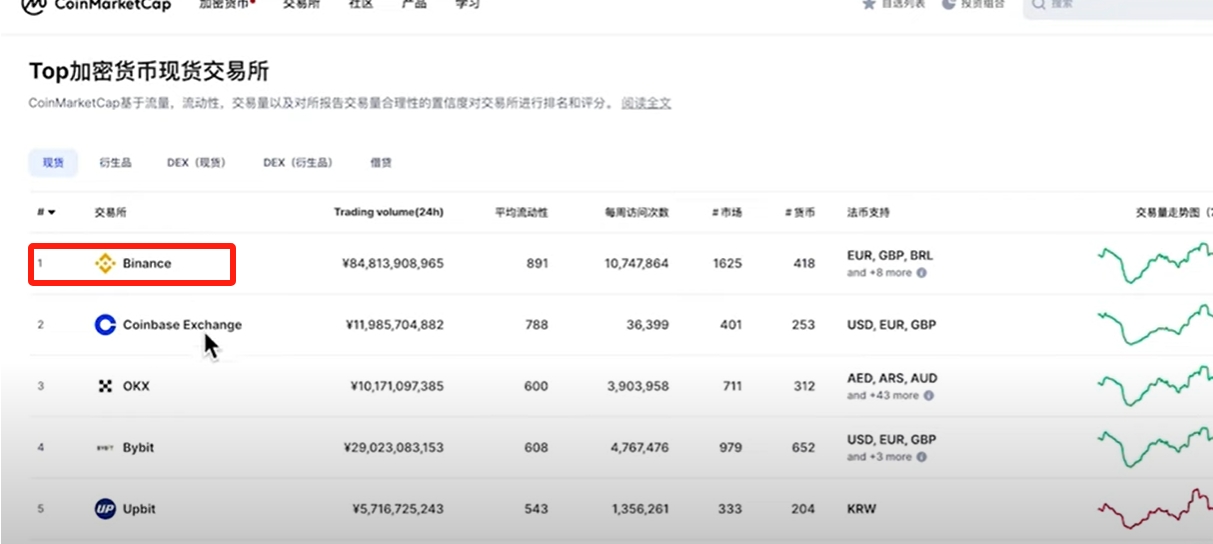The image size is (1213, 544).
Task: Focus the 搜索 search box
Action: [1118, 5]
